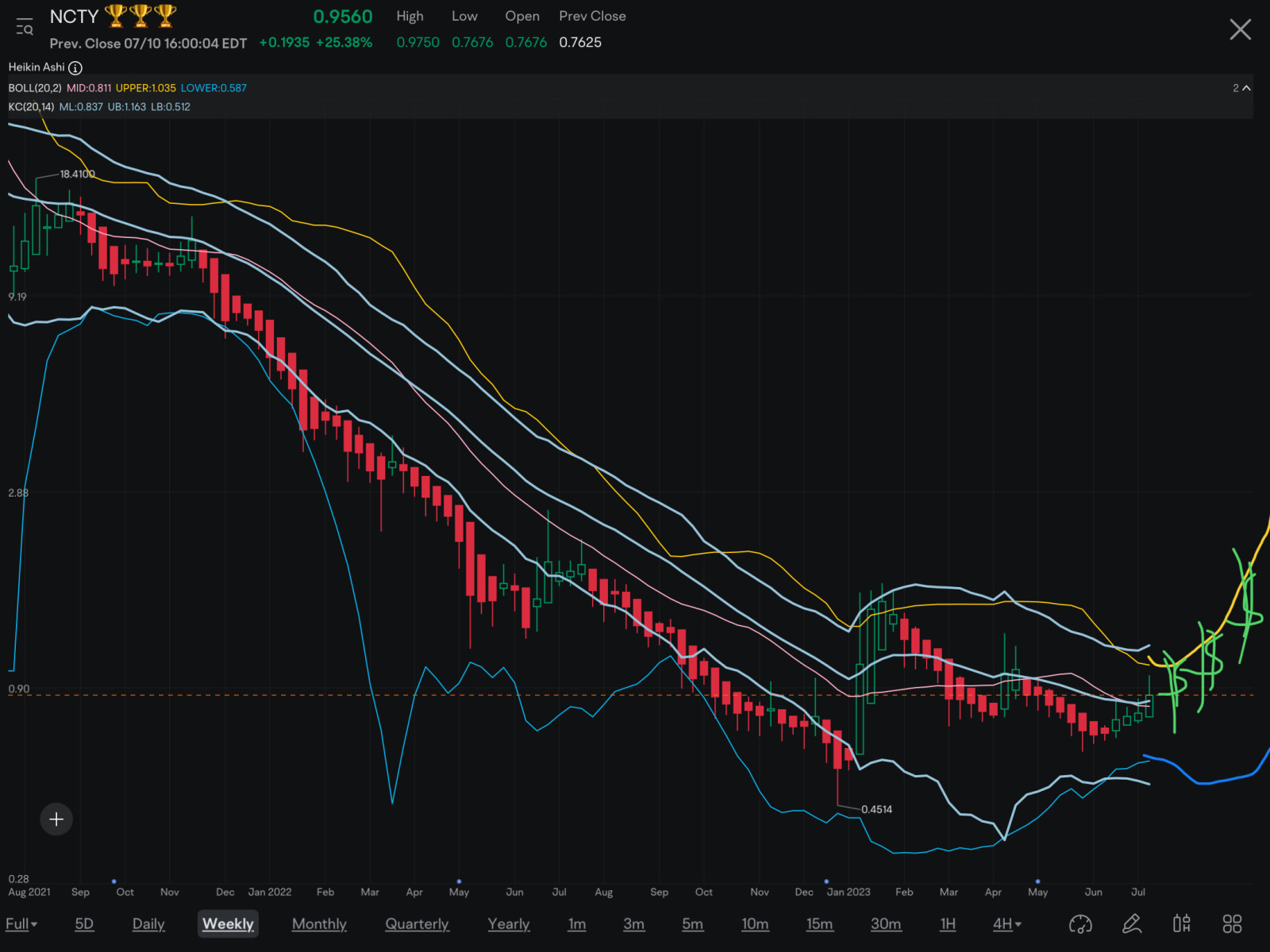Click the Prev Close value 0.7625

tap(580, 43)
